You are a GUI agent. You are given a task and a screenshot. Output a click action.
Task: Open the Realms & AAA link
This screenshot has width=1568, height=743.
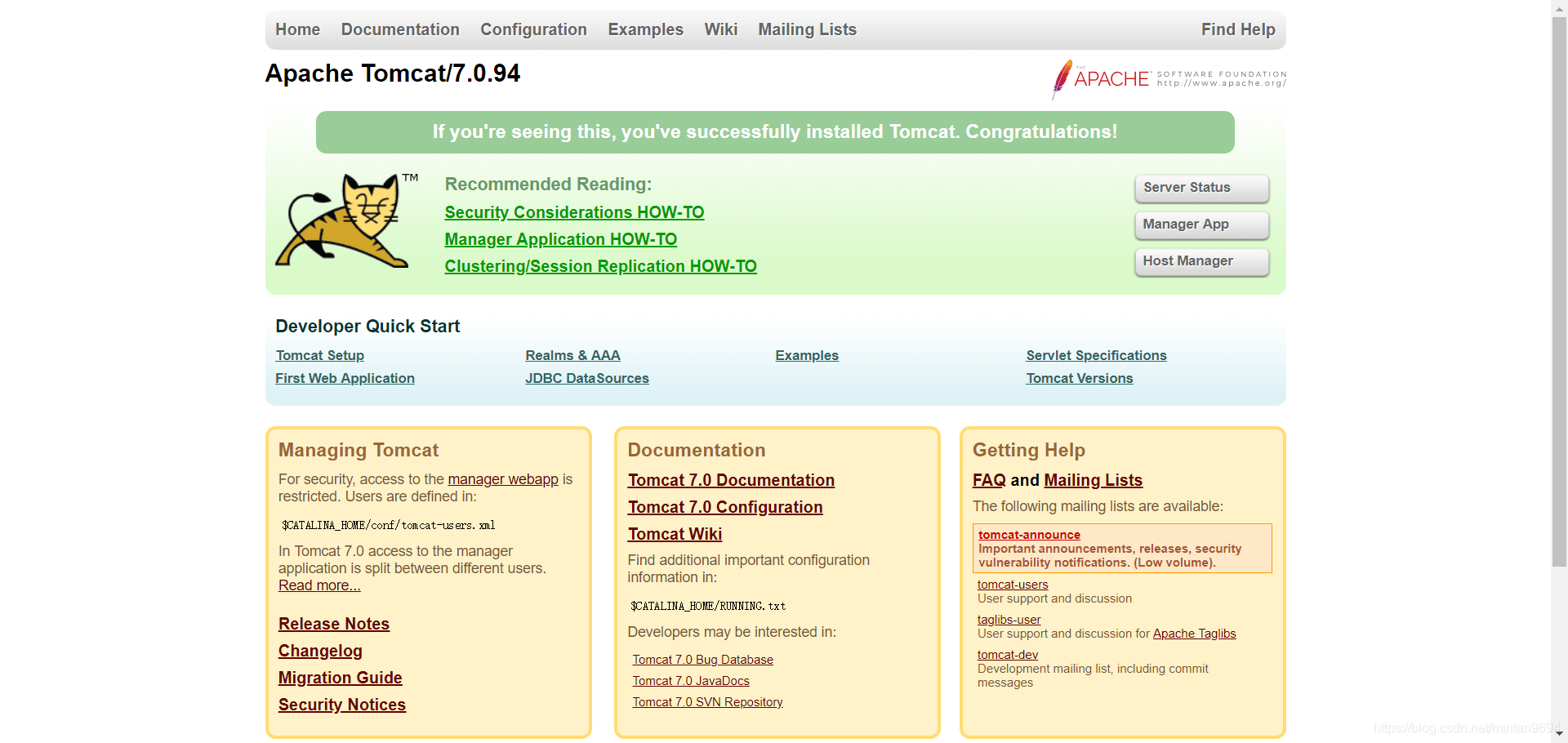tap(572, 355)
